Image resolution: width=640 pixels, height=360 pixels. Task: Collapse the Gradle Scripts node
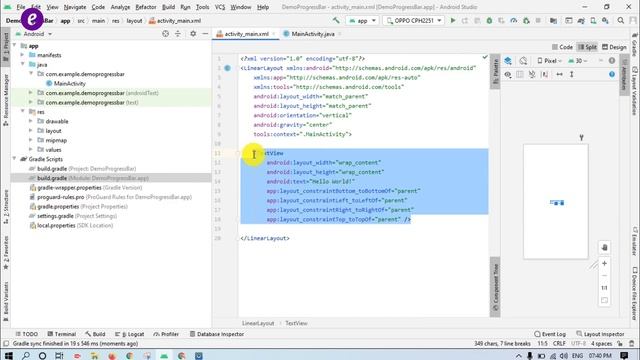point(15,159)
